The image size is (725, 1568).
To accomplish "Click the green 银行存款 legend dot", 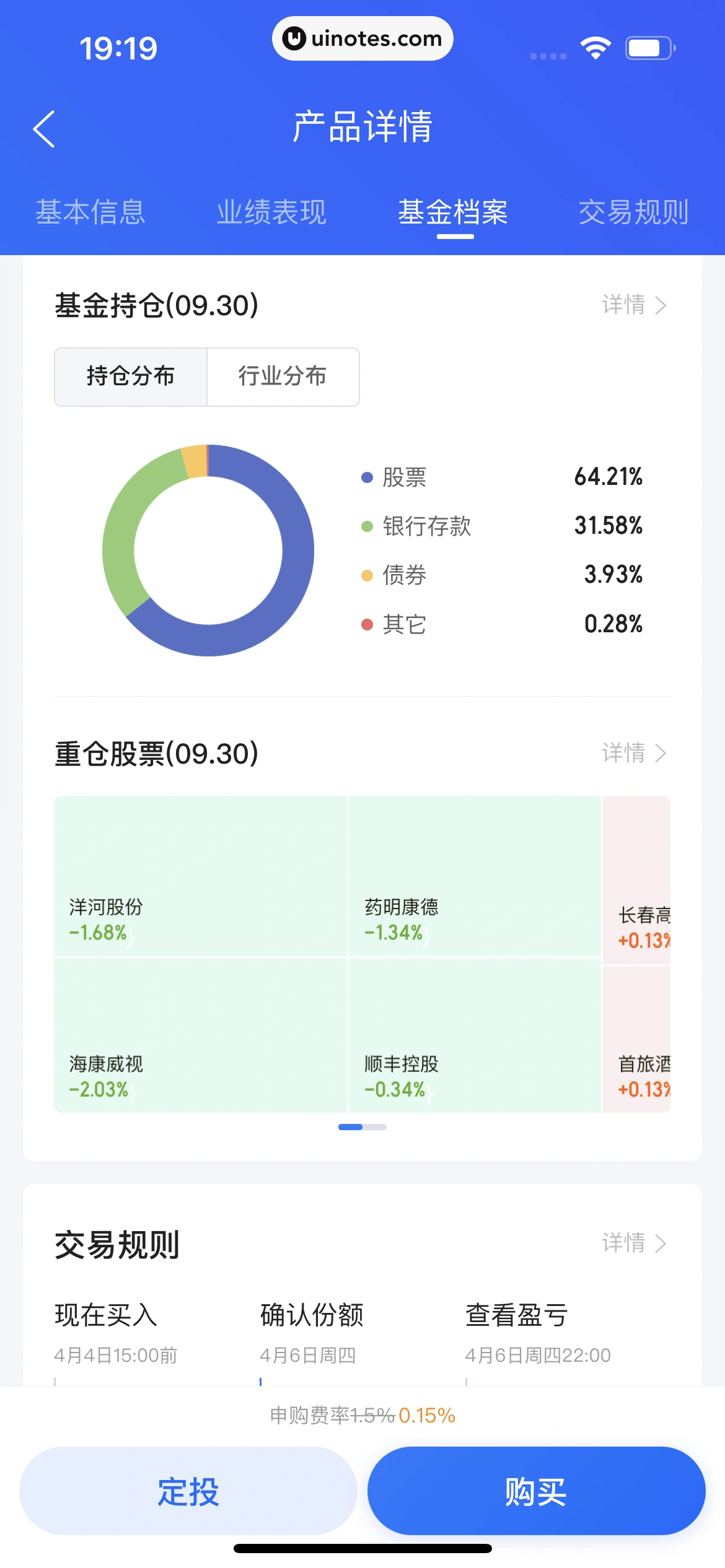I will coord(367,526).
